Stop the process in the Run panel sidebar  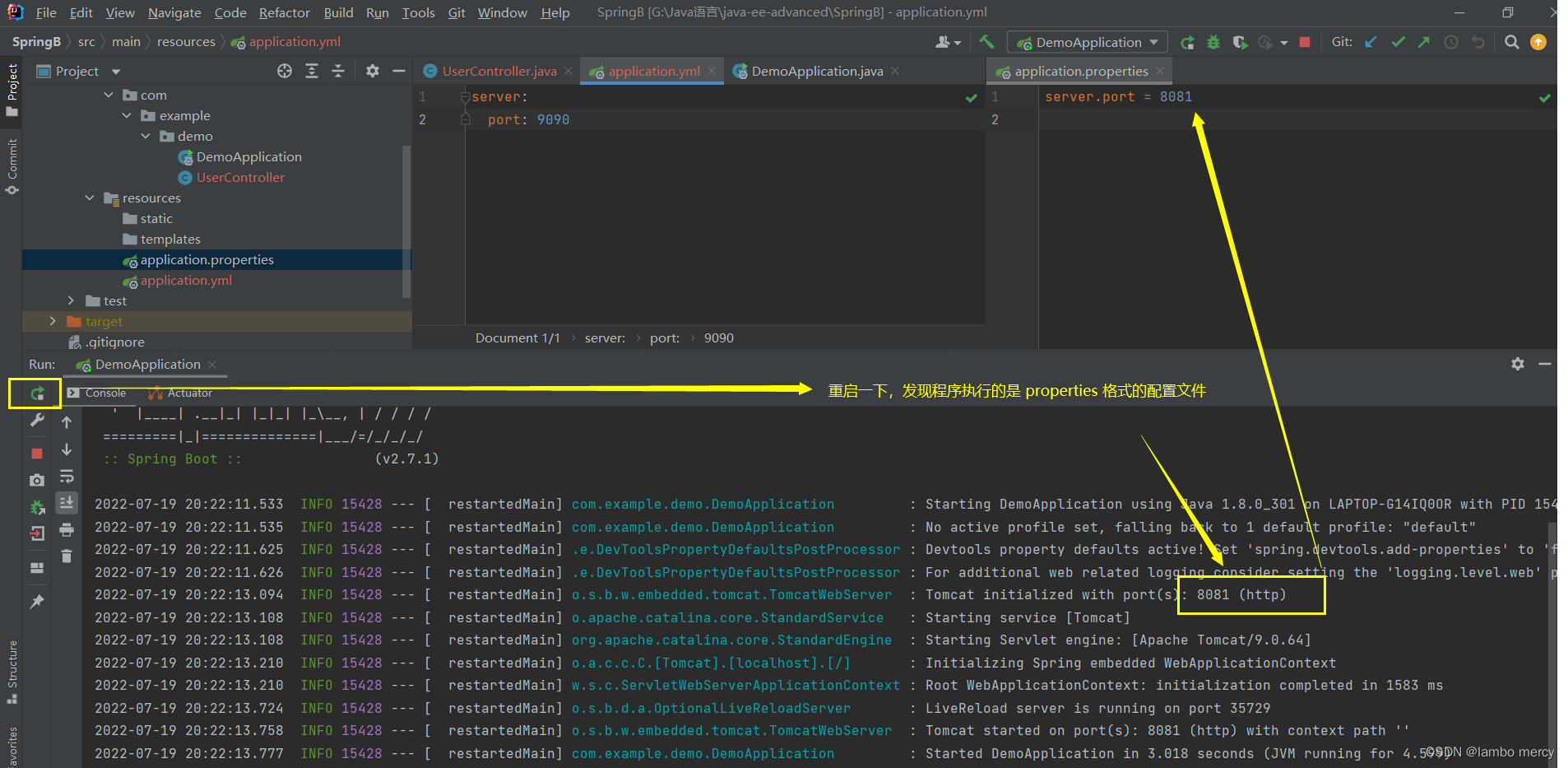[x=37, y=453]
